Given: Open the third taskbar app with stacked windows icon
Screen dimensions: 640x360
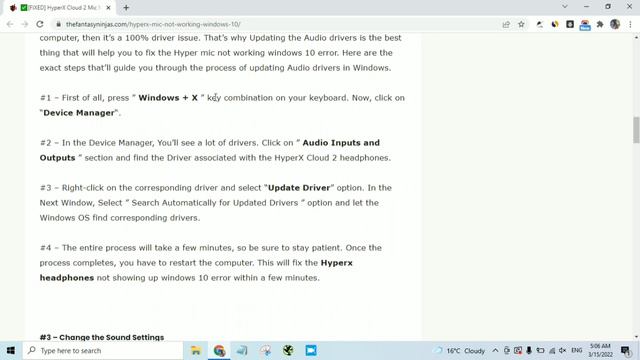Looking at the screenshot, I should point(242,351).
